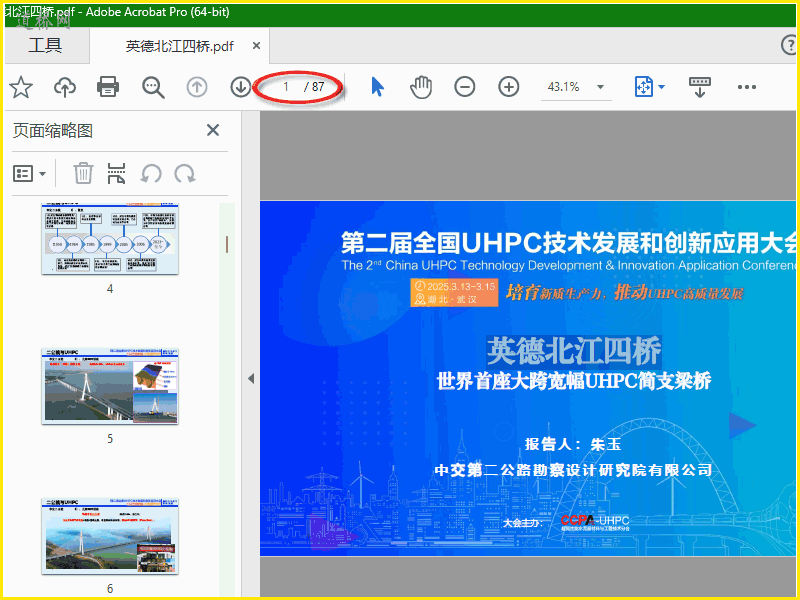
Task: Activate the hand pan tool
Action: (421, 87)
